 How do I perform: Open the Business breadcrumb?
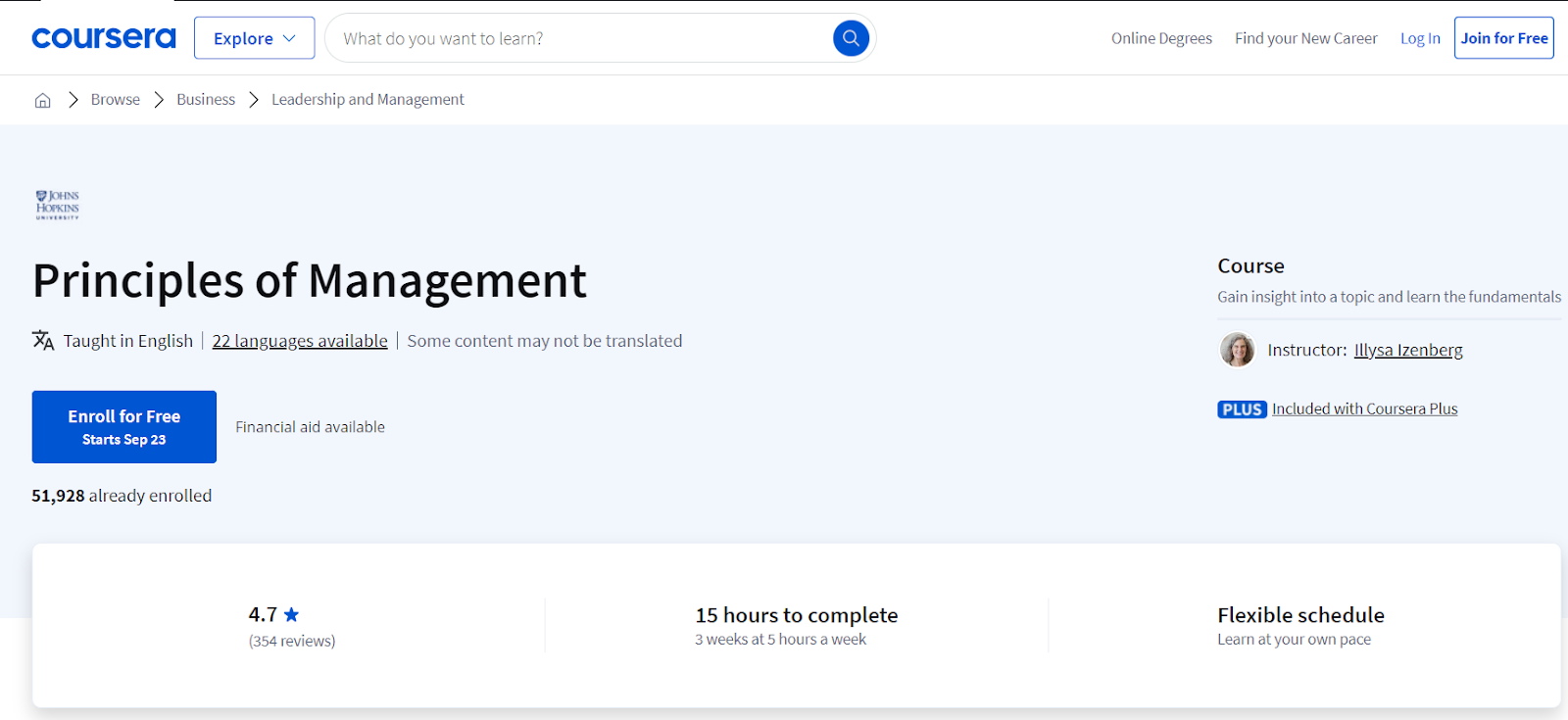[x=206, y=100]
